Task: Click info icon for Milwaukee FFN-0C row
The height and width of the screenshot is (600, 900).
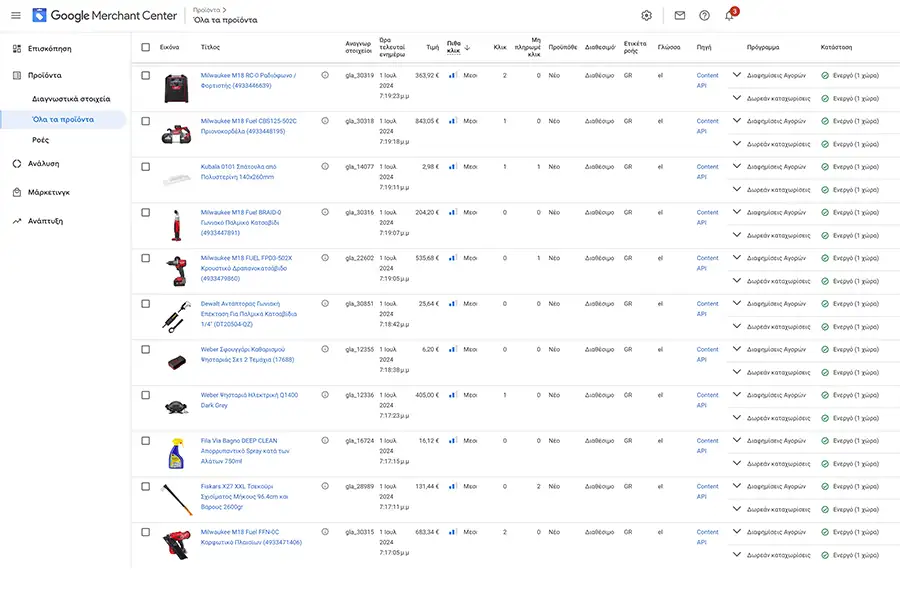Action: tap(325, 532)
